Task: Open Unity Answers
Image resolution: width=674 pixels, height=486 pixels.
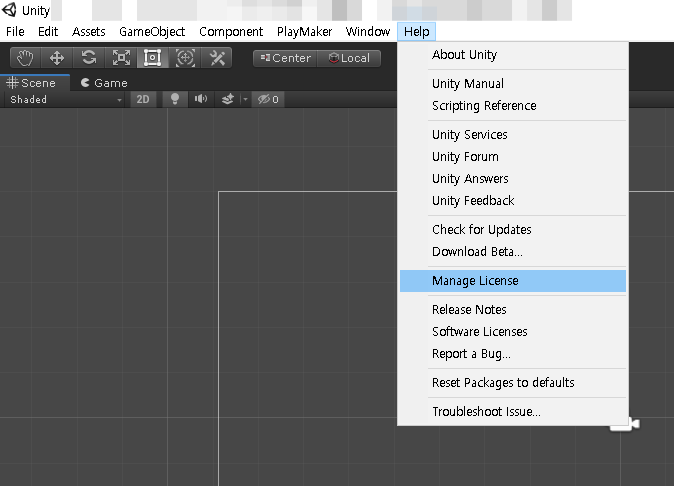Action: tap(513, 179)
